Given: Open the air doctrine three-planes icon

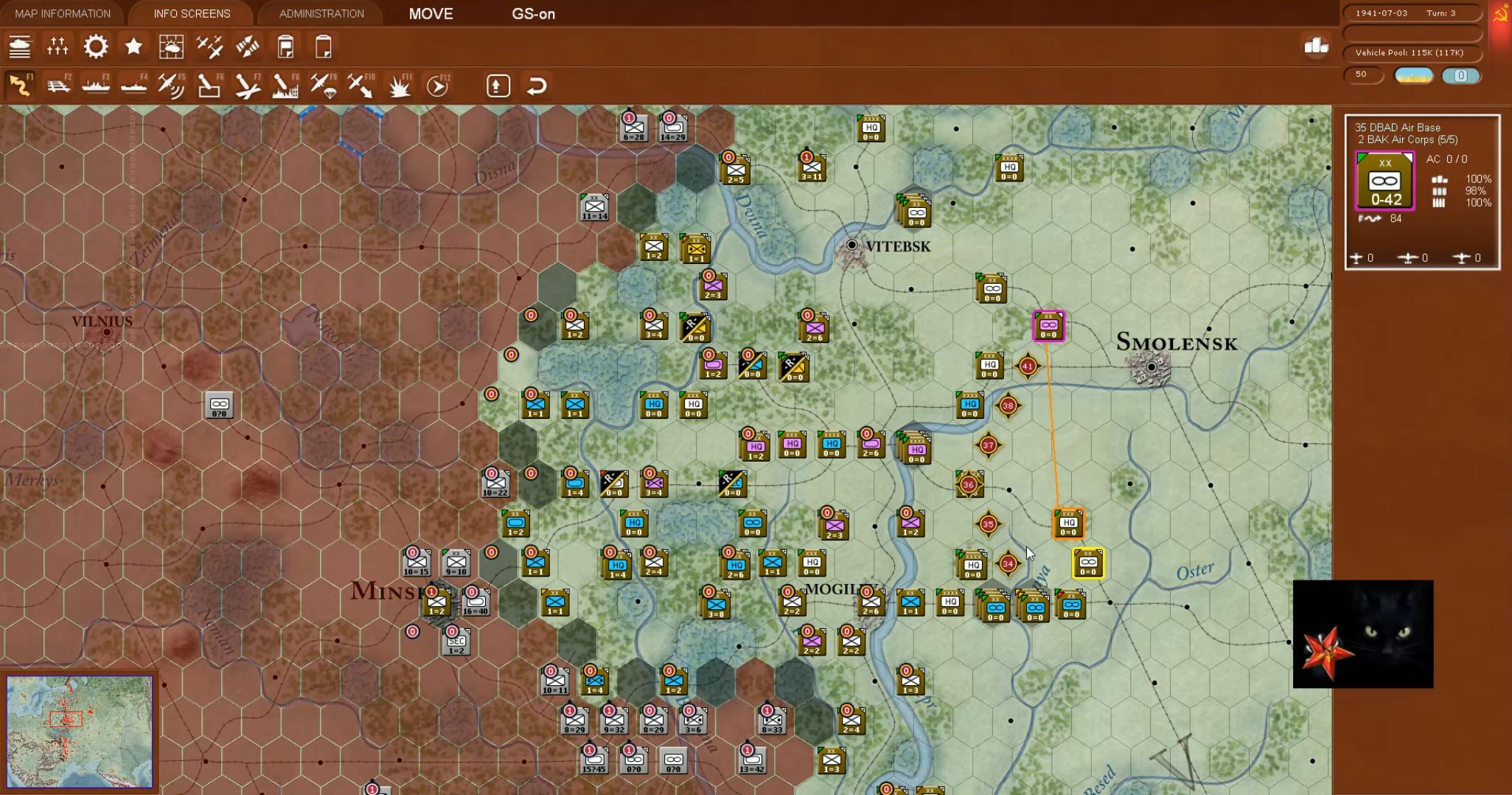Looking at the screenshot, I should pyautogui.click(x=209, y=47).
